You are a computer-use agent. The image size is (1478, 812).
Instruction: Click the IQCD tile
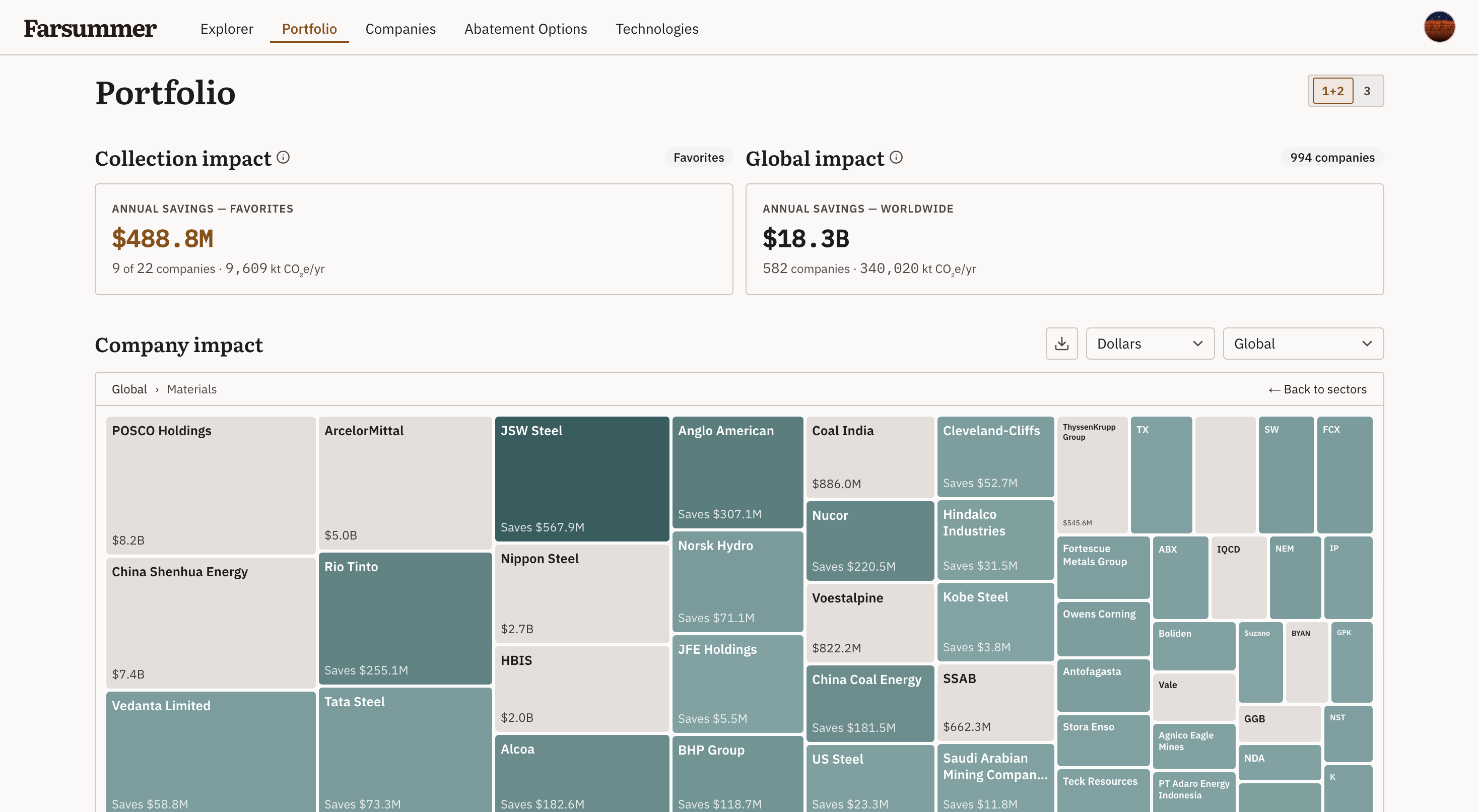tap(1238, 577)
